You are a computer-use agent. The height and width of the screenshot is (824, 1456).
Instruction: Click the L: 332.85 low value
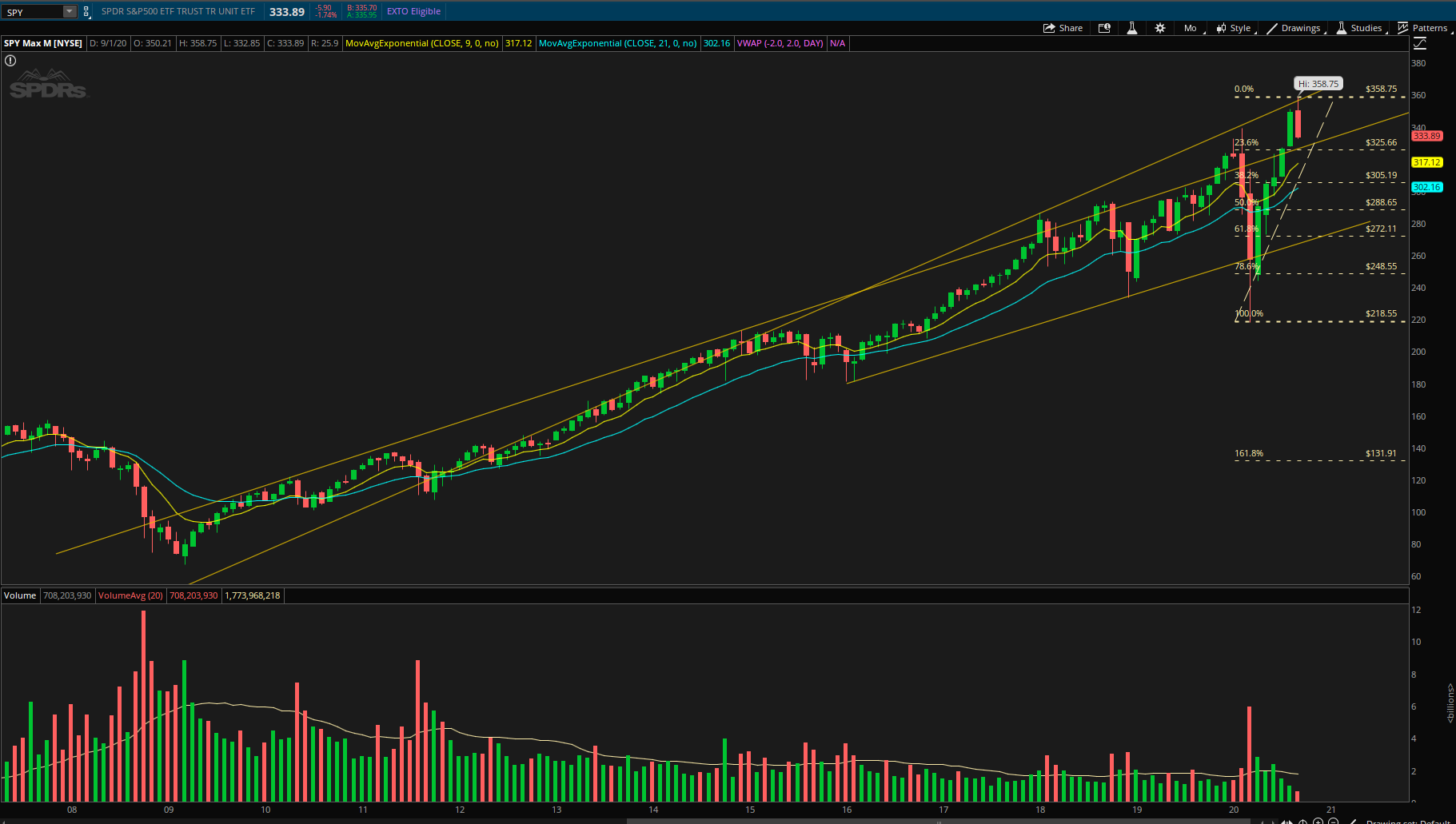(241, 43)
